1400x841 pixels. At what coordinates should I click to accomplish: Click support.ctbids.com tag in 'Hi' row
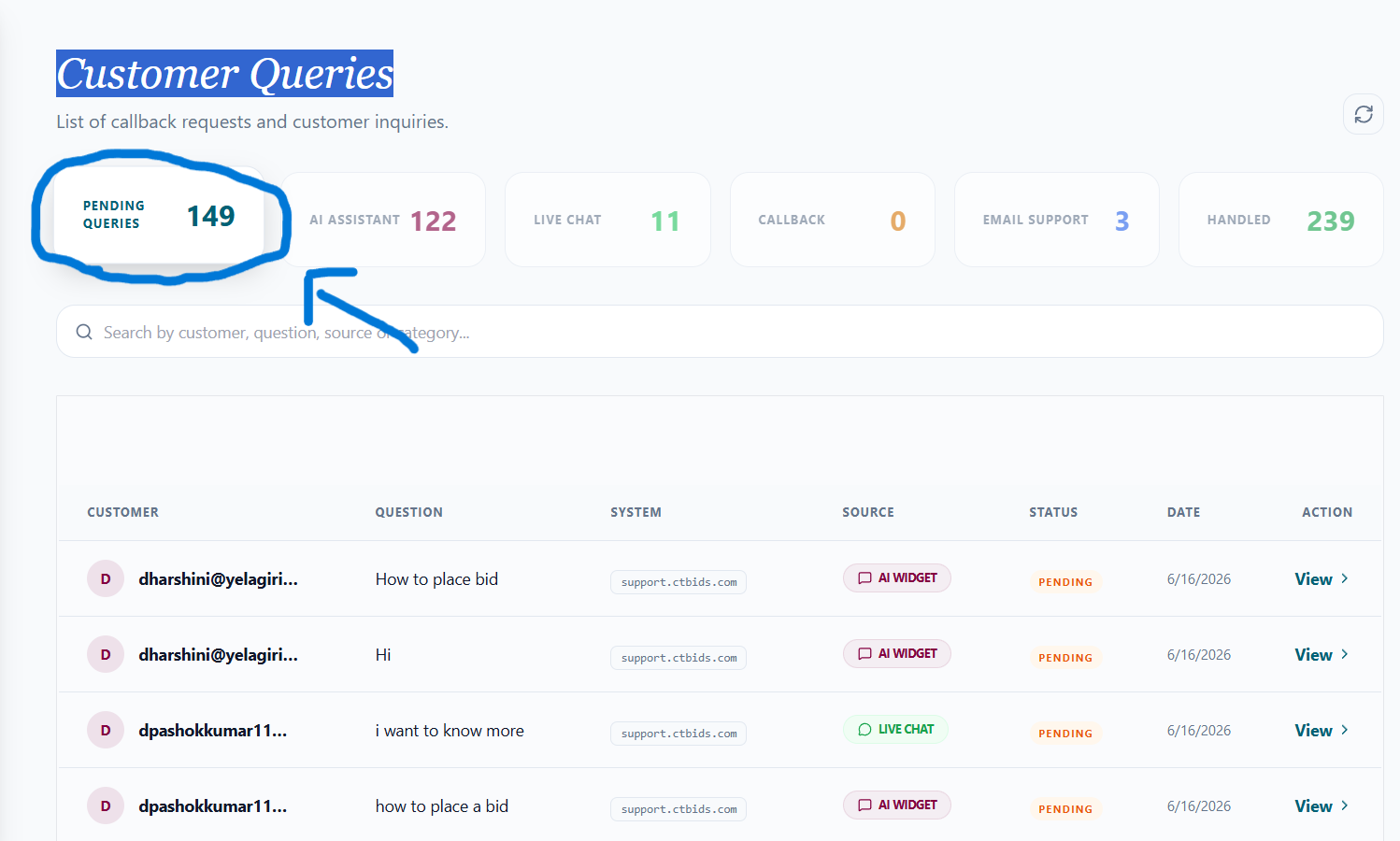tap(679, 658)
